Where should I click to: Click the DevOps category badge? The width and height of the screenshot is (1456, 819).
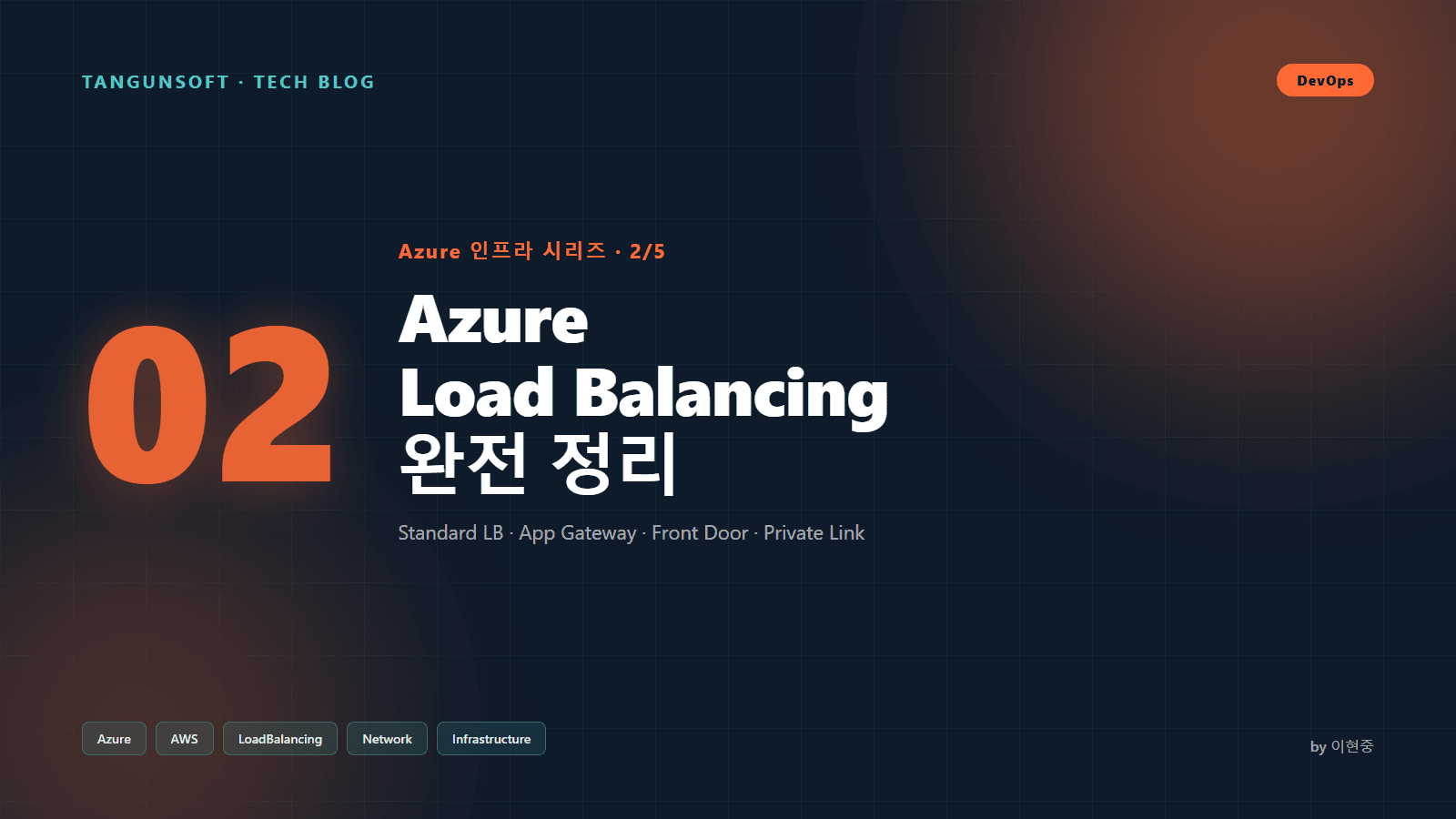pyautogui.click(x=1325, y=80)
